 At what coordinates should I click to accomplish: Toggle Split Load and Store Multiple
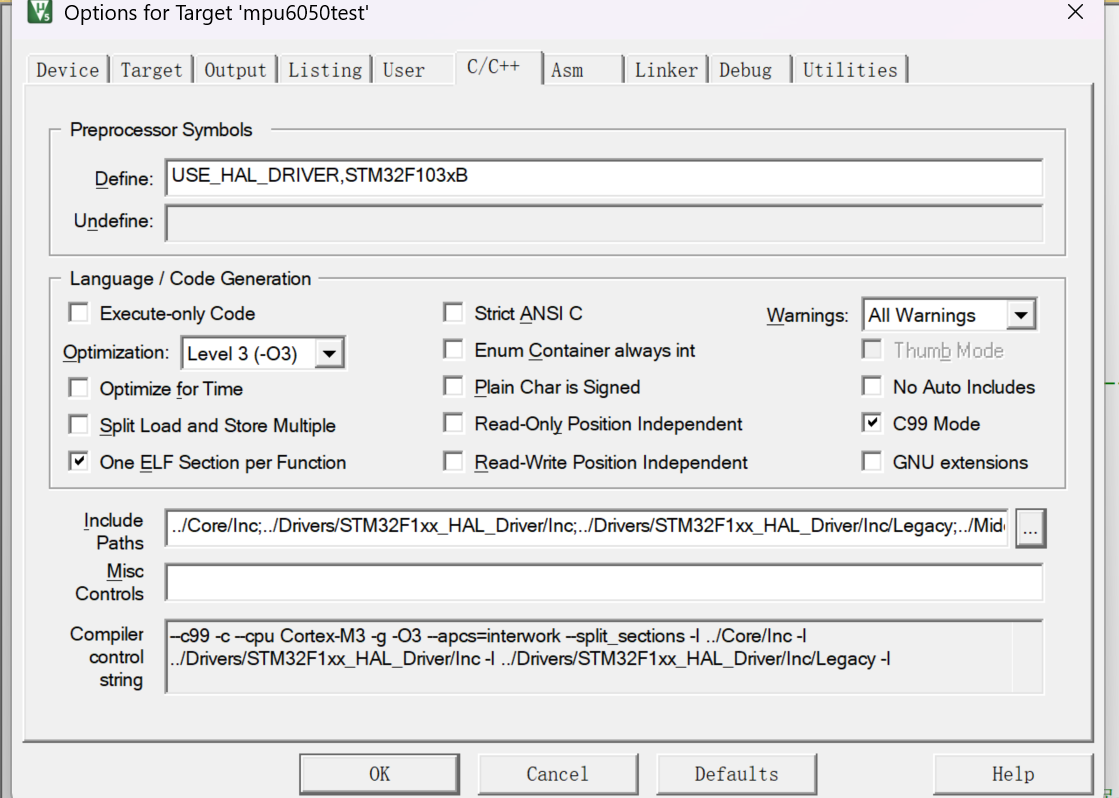point(79,425)
